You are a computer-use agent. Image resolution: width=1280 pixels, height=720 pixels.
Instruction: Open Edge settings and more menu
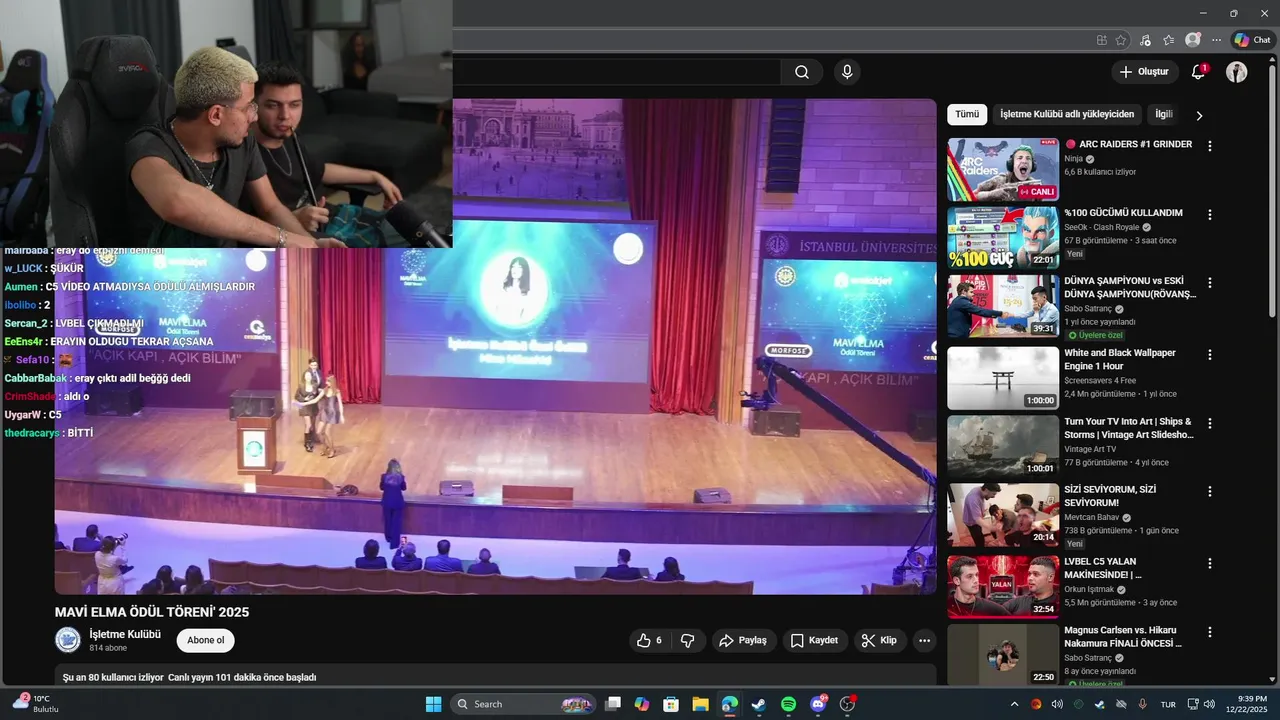(1216, 40)
